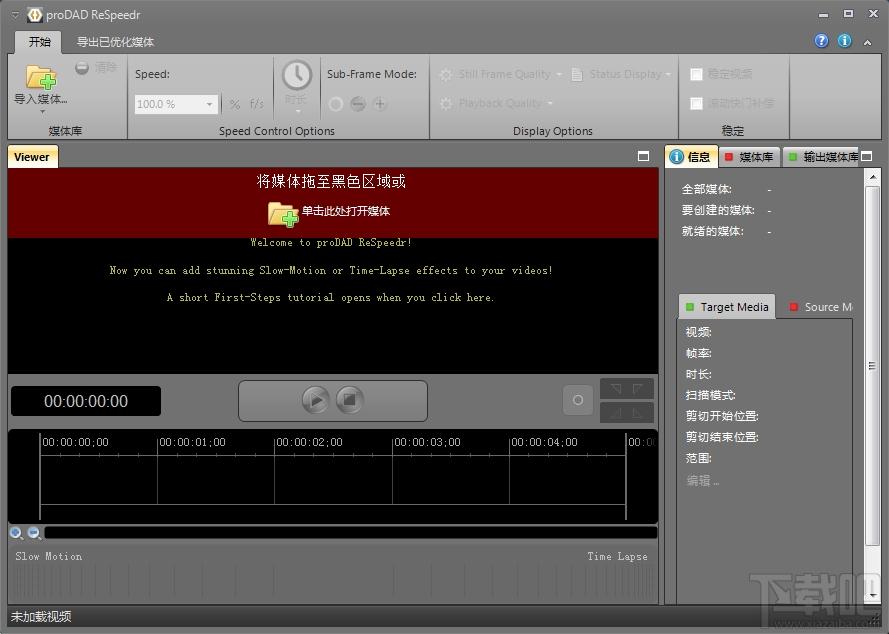The height and width of the screenshot is (634, 889).
Task: Click the timeline at marker 00:00:04:00
Action: pos(544,442)
